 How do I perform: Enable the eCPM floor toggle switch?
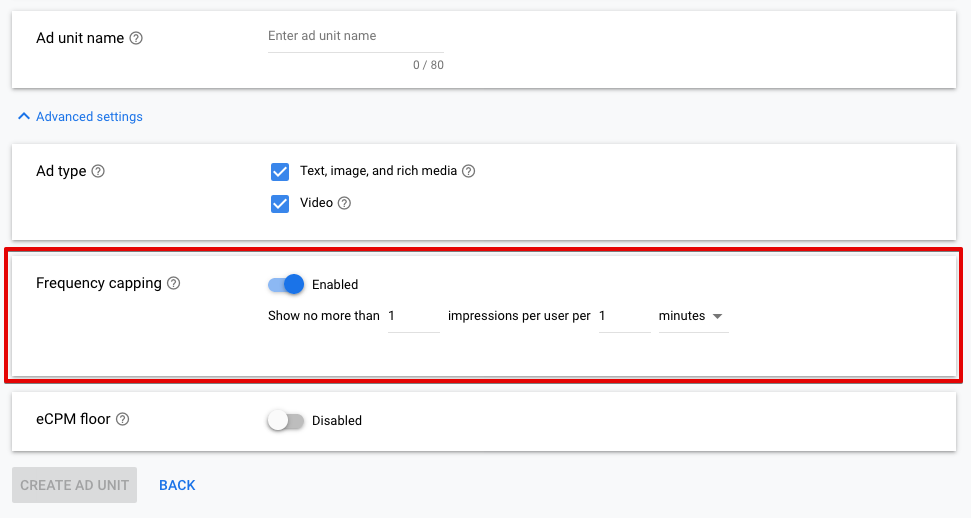[285, 421]
